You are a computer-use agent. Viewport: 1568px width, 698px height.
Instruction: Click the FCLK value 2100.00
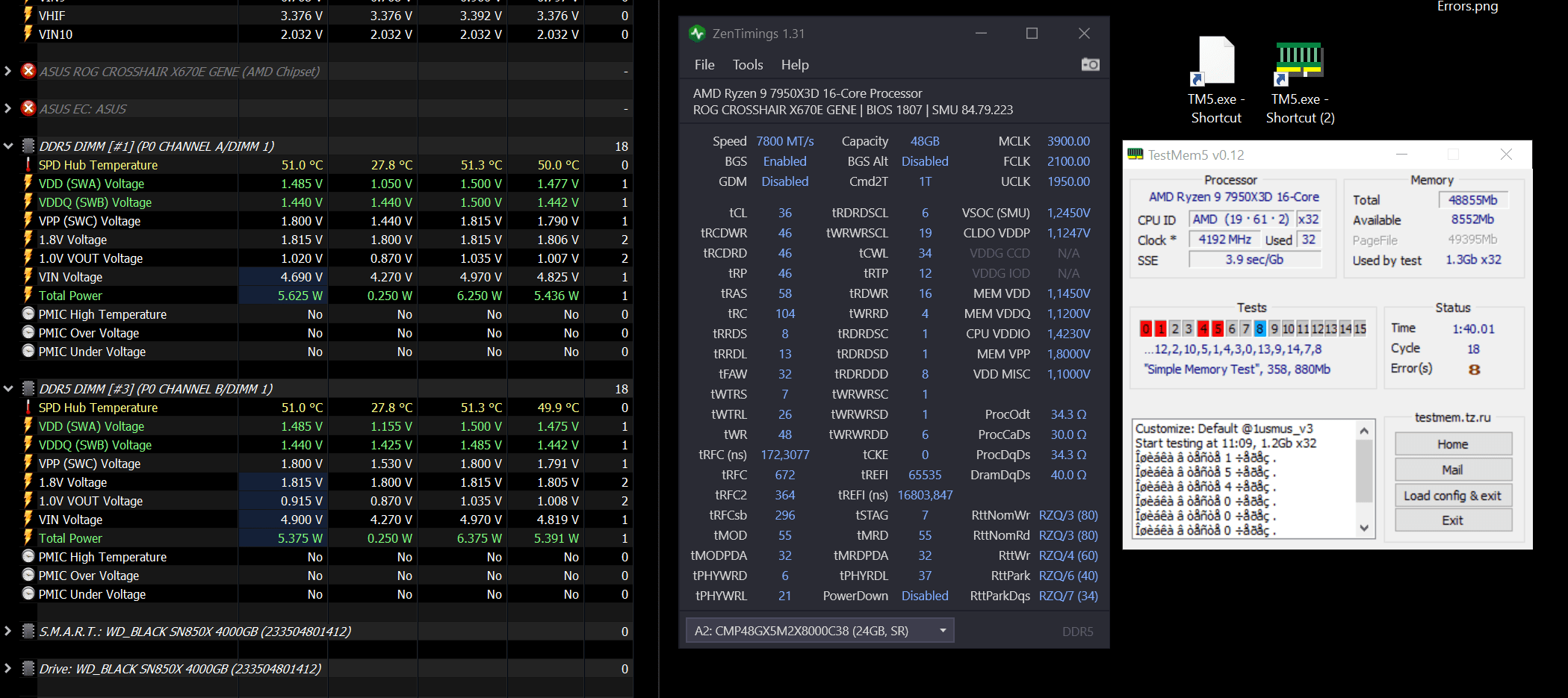point(1068,161)
